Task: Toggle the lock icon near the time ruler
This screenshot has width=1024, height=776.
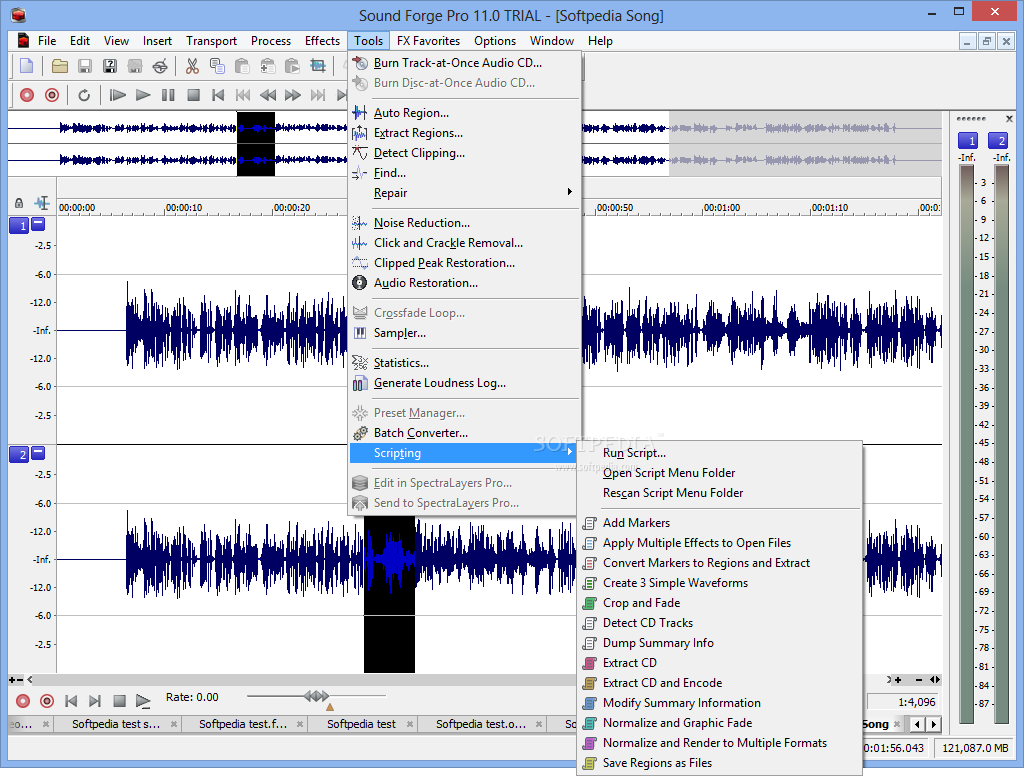Action: click(x=19, y=203)
